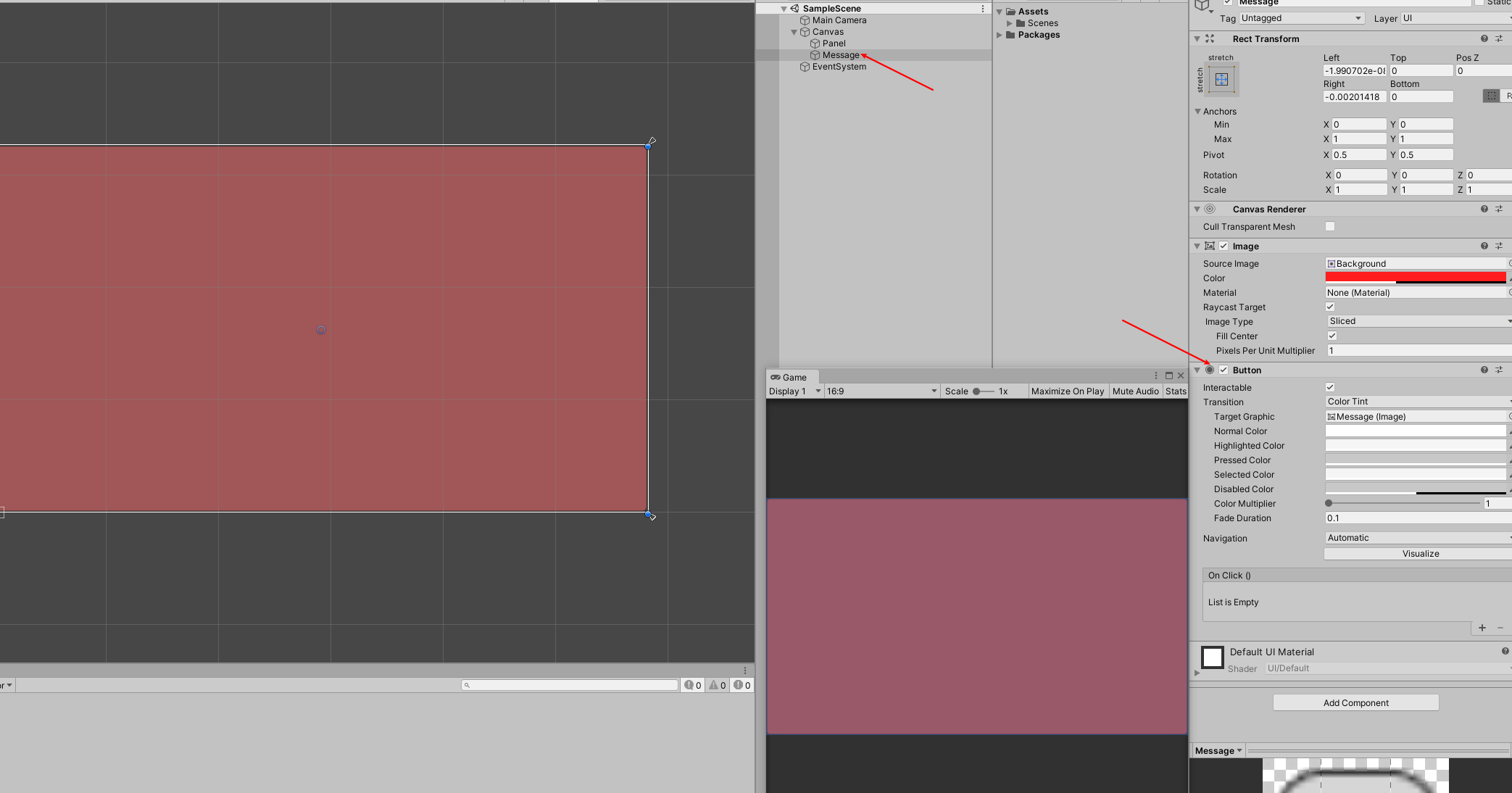
Task: Open the Game view three-dot options menu
Action: 1155,375
